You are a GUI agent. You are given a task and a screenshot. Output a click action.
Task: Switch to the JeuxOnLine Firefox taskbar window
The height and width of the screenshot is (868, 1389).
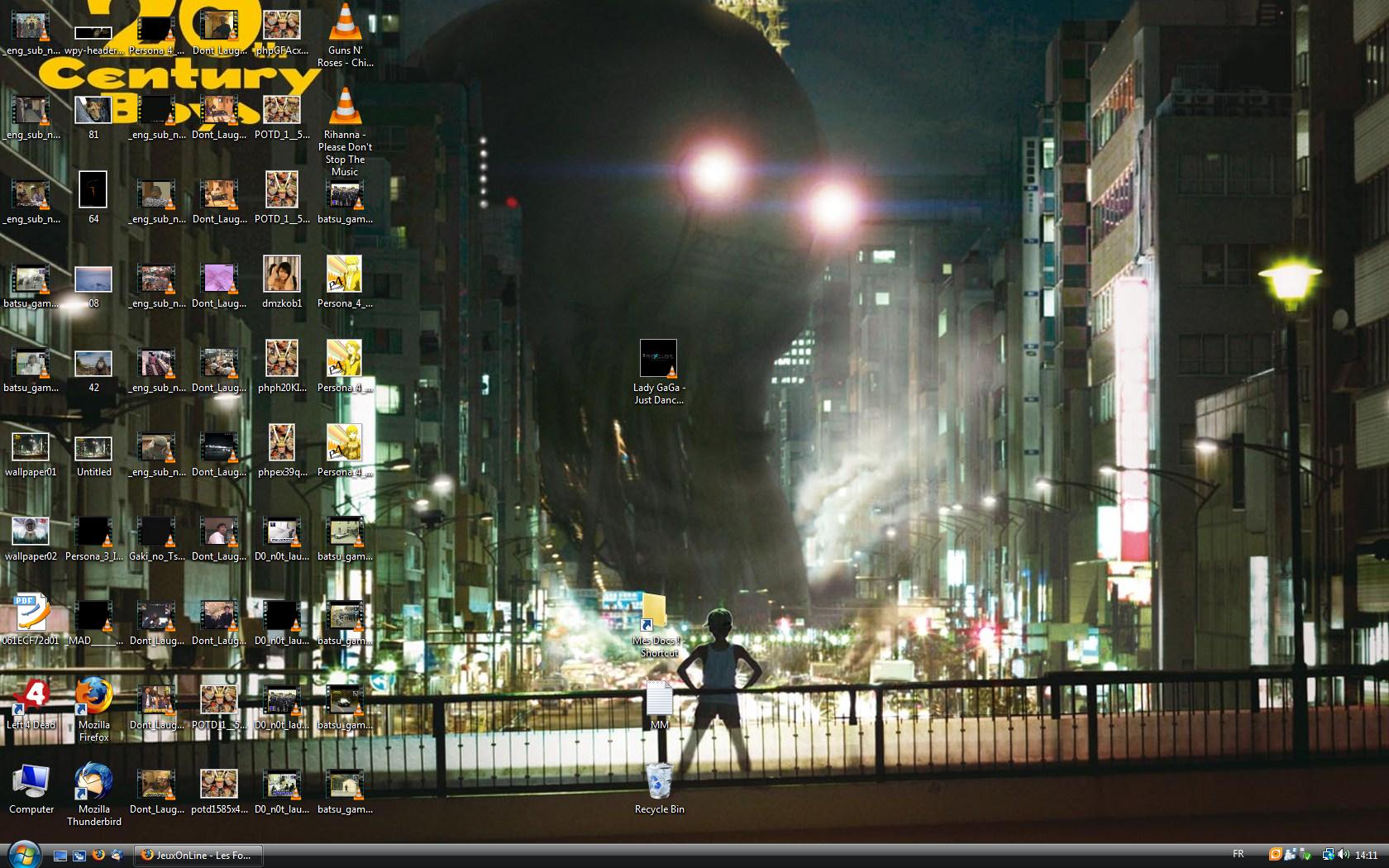[x=198, y=856]
